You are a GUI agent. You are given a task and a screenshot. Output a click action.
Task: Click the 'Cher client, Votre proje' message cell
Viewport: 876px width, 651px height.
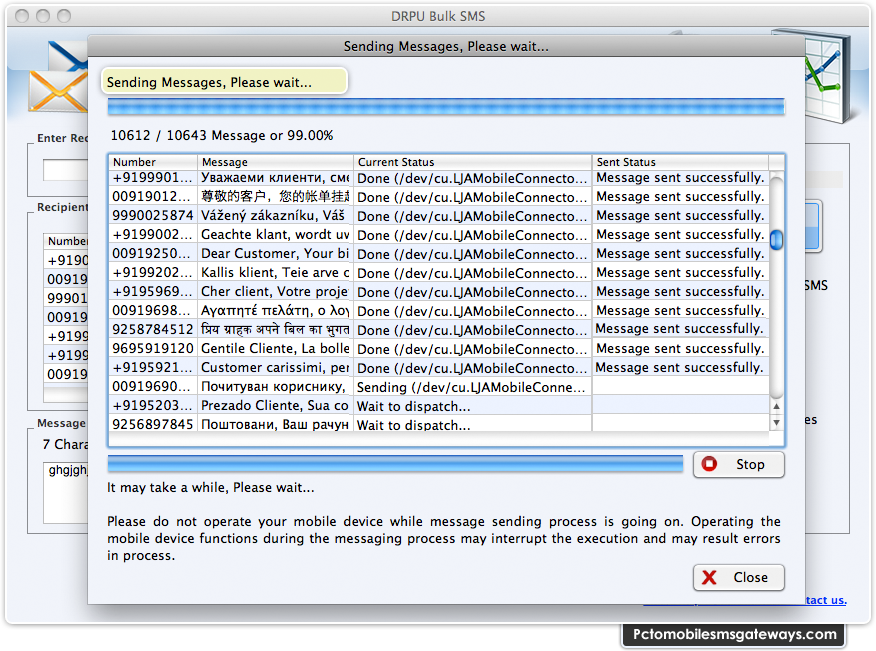pyautogui.click(x=275, y=292)
